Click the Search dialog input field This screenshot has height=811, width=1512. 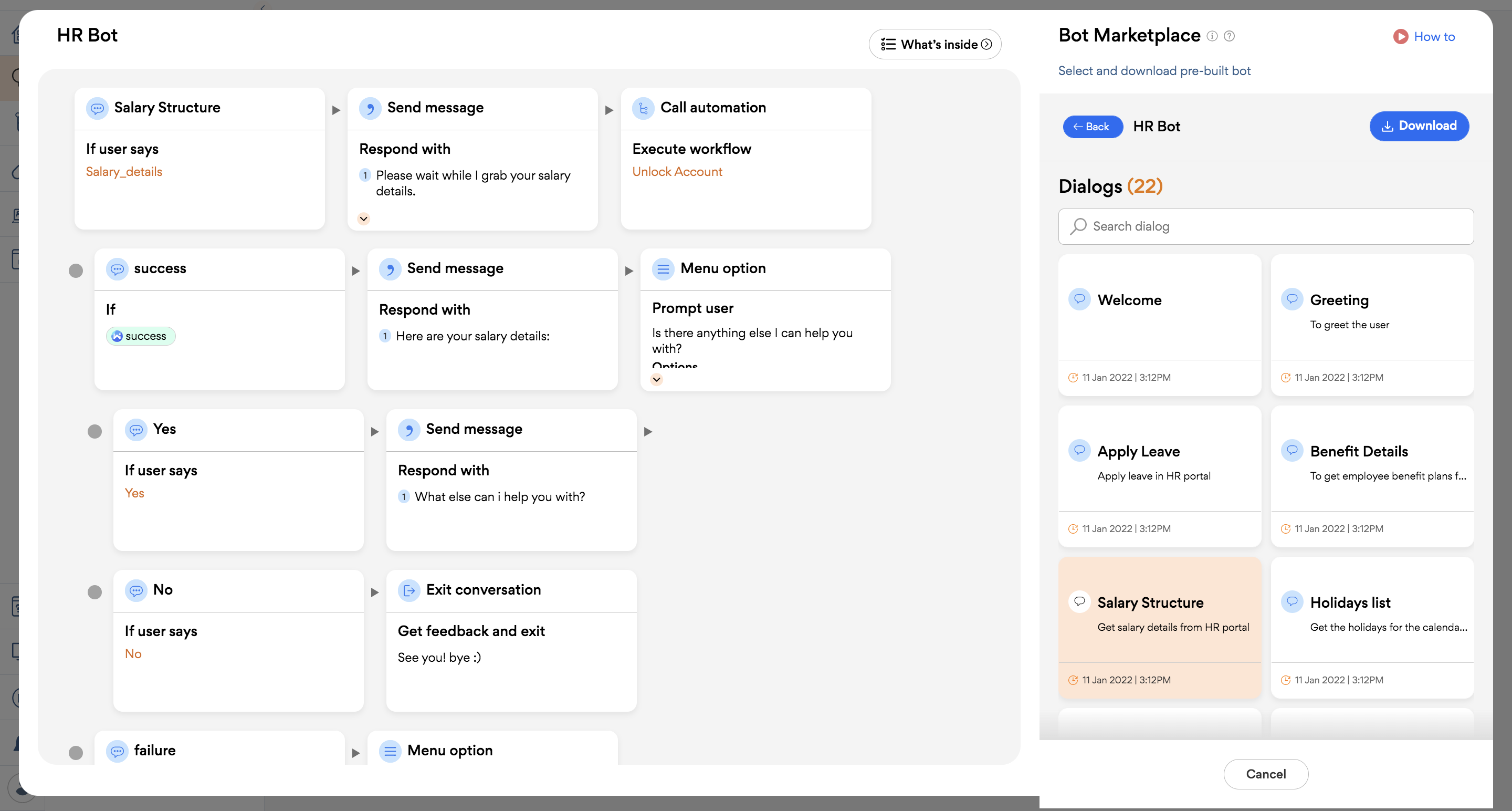pos(1266,227)
